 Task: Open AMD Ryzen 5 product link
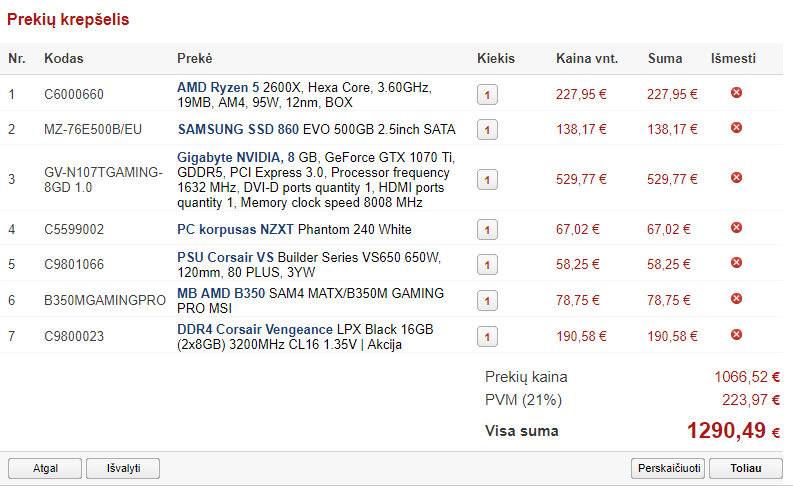218,87
